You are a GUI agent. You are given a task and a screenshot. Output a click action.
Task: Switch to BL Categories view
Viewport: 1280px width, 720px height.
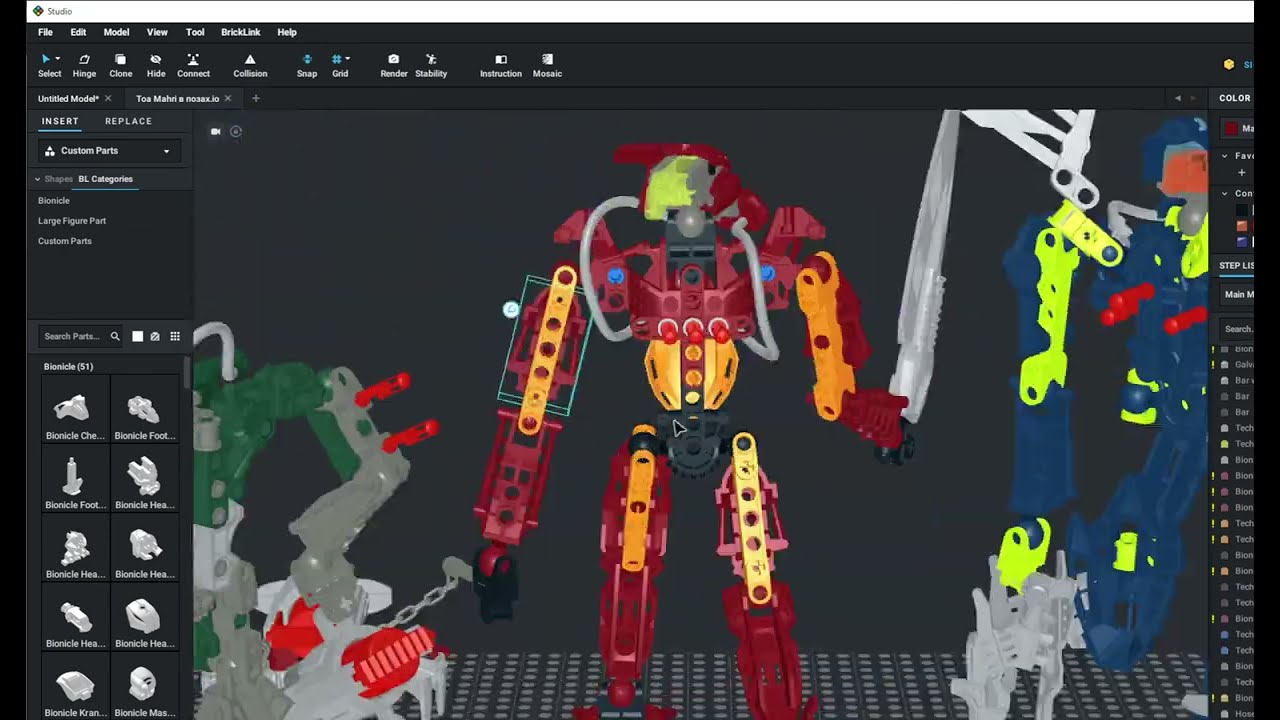[x=105, y=179]
